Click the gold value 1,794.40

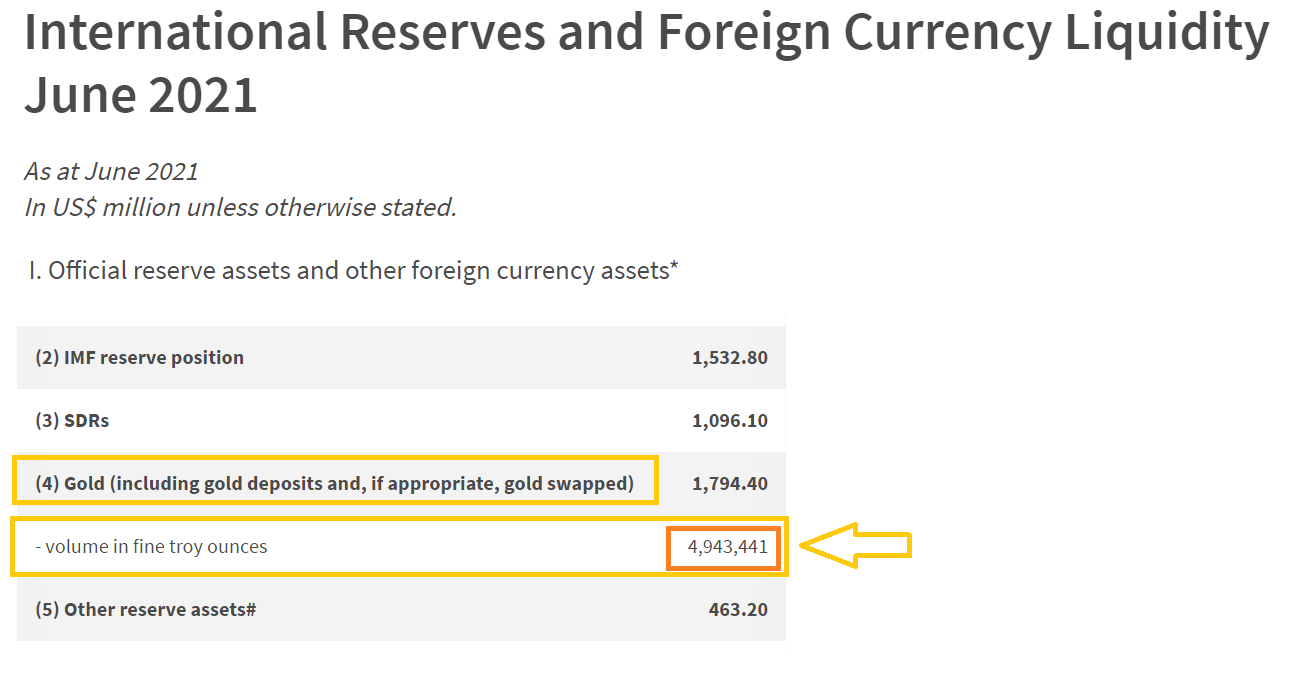click(730, 483)
